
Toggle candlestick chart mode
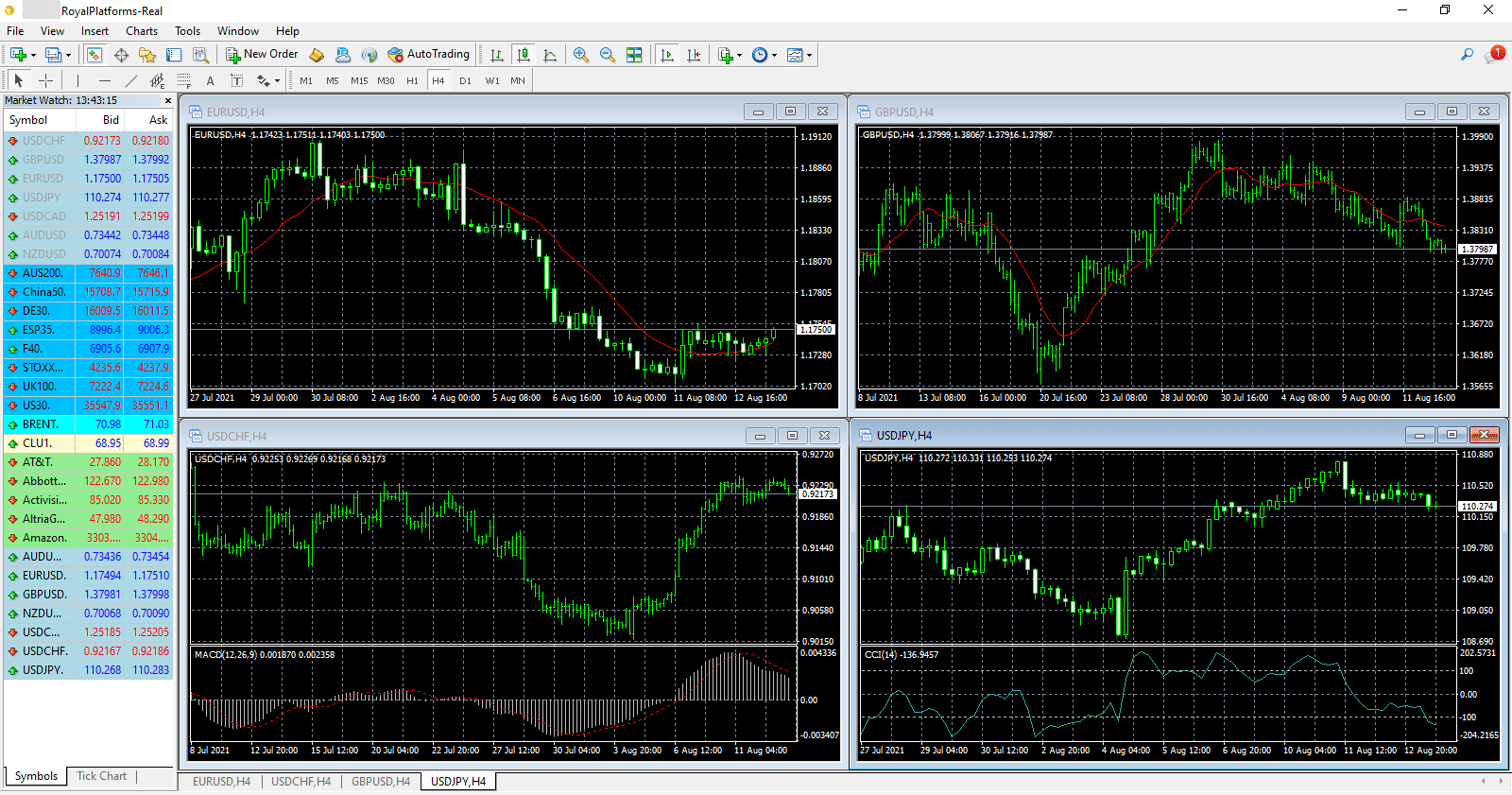click(523, 55)
